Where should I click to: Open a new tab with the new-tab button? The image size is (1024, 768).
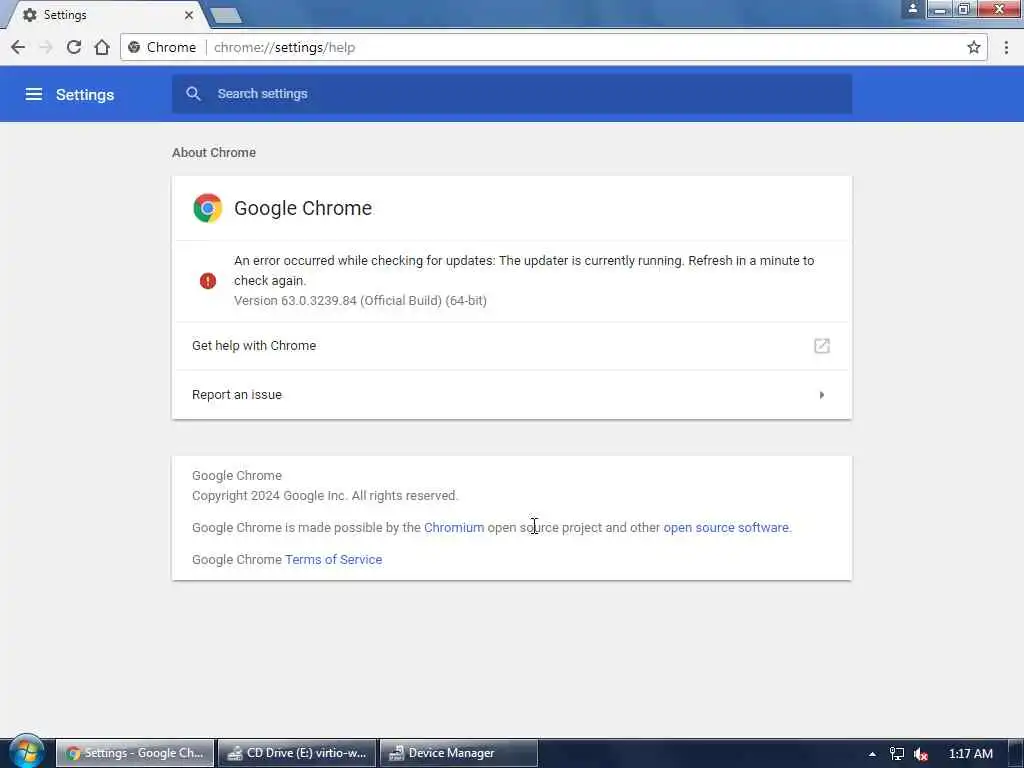[x=226, y=15]
